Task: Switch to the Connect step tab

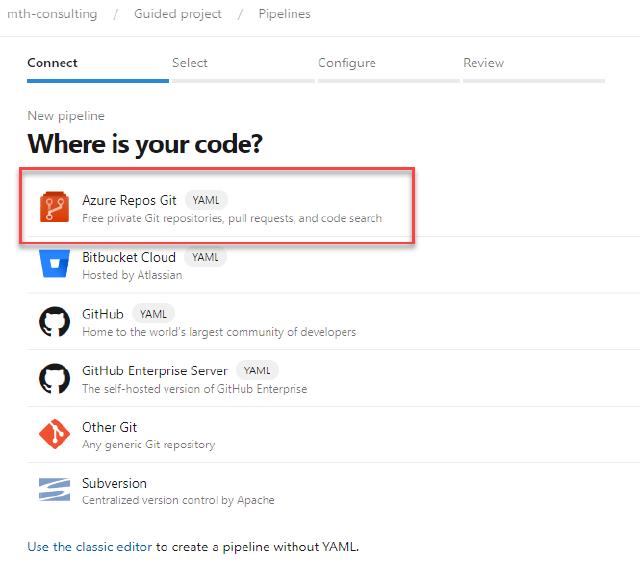Action: pos(52,63)
